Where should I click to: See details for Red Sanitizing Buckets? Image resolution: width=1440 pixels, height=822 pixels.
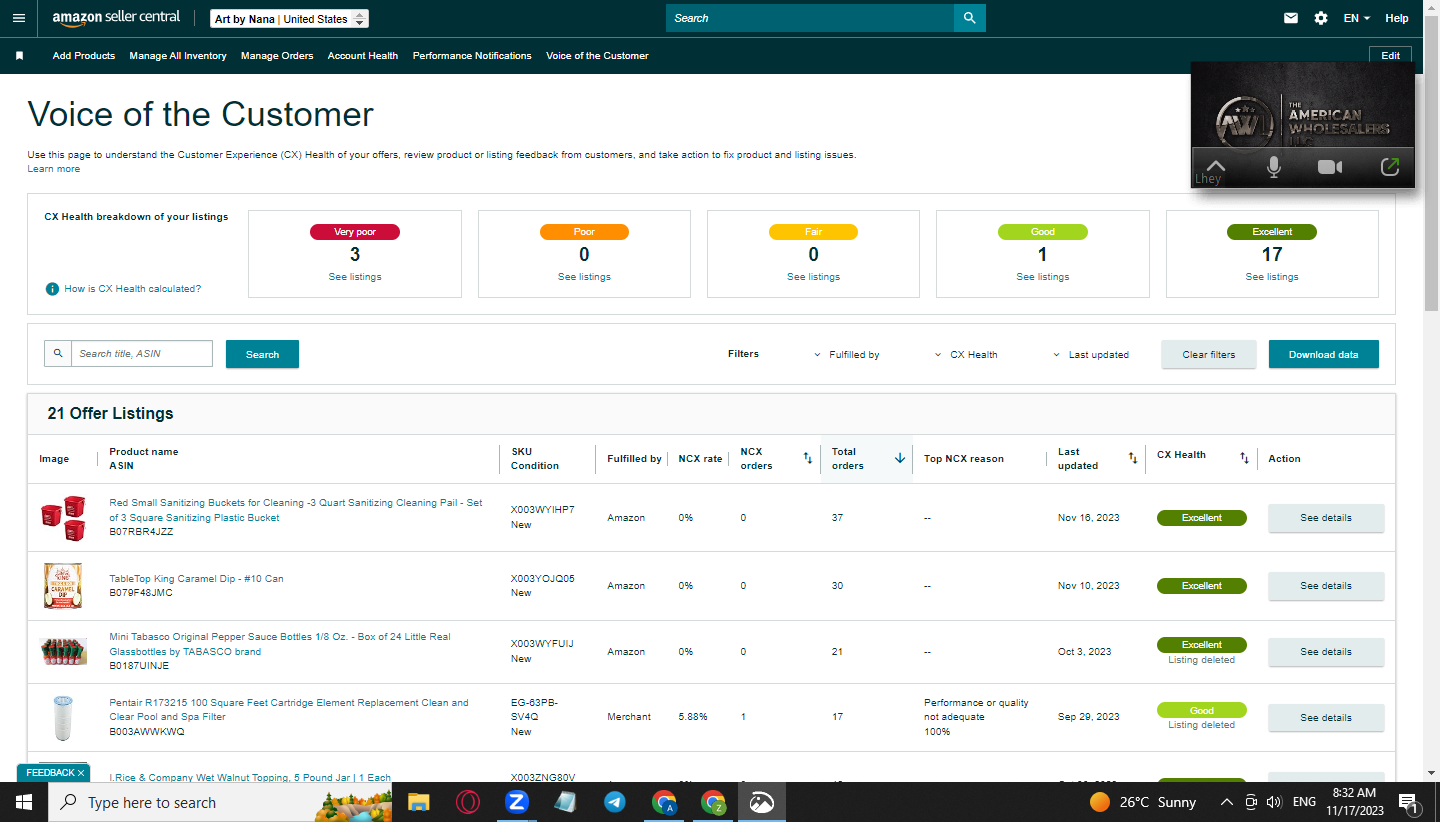coord(1326,518)
